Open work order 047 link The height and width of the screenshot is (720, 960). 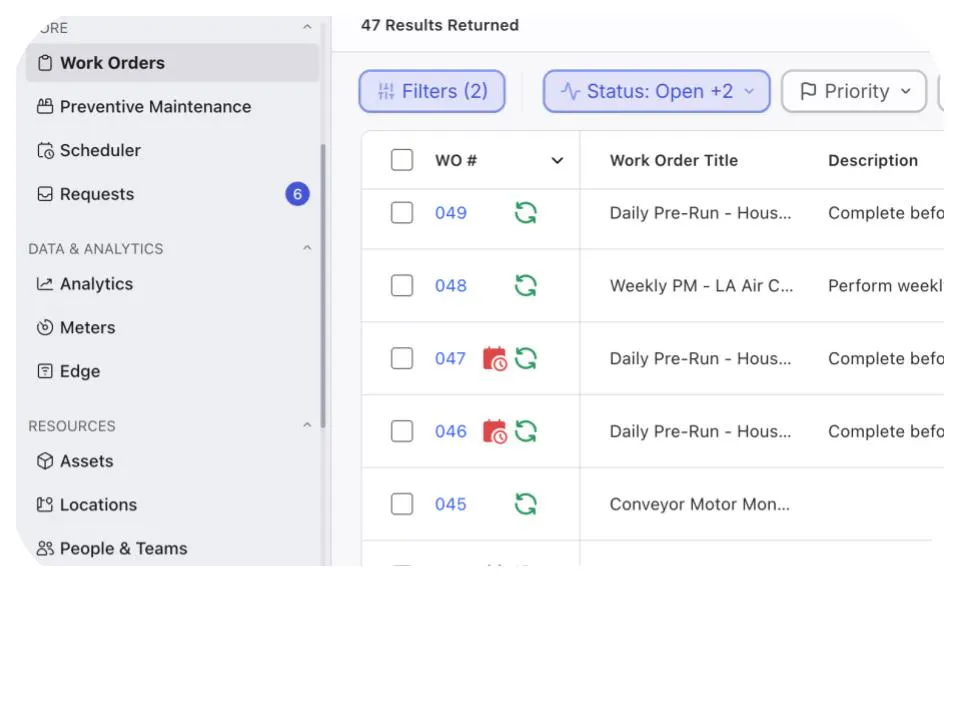(x=450, y=358)
